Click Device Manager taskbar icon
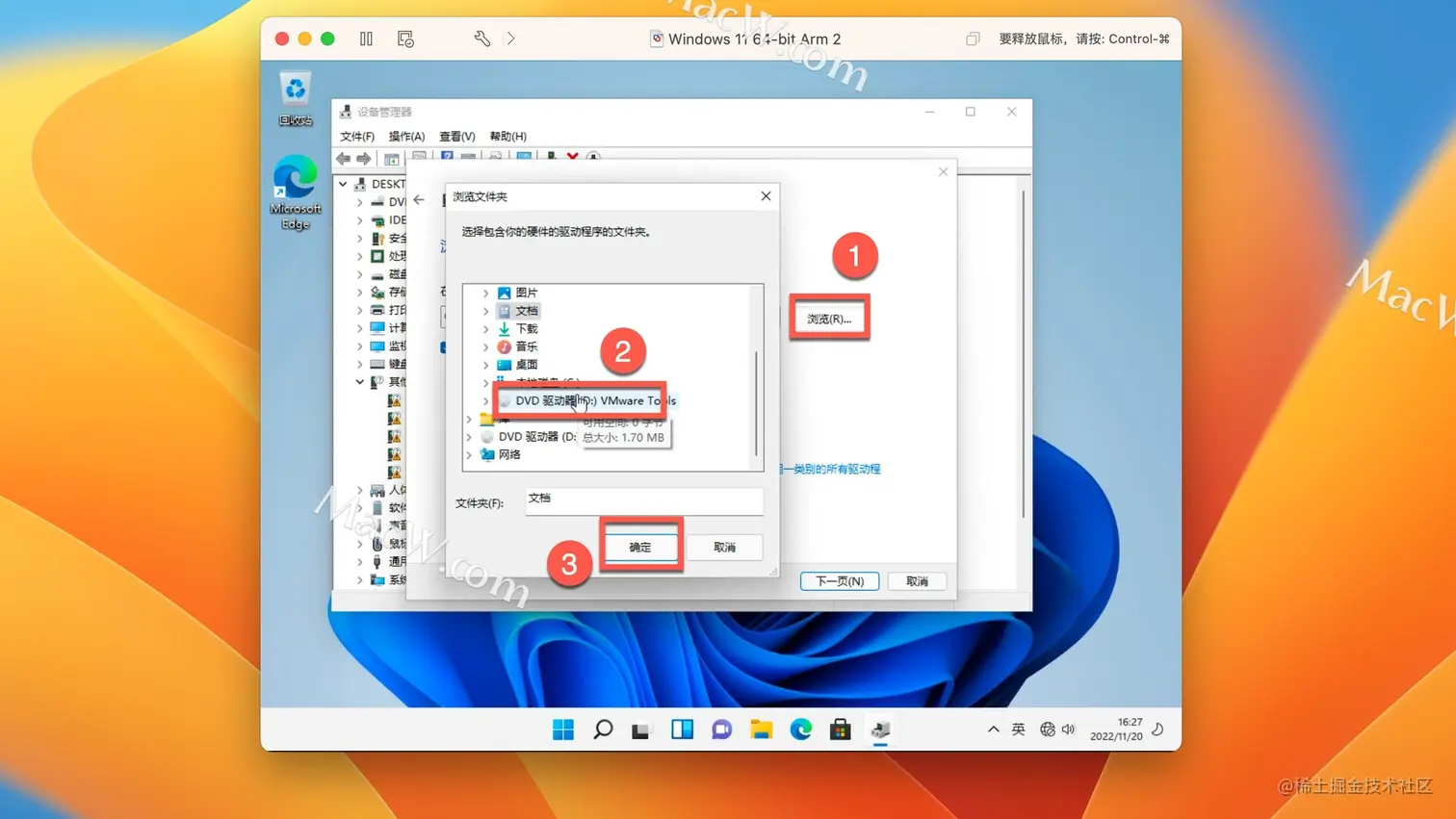 880,729
